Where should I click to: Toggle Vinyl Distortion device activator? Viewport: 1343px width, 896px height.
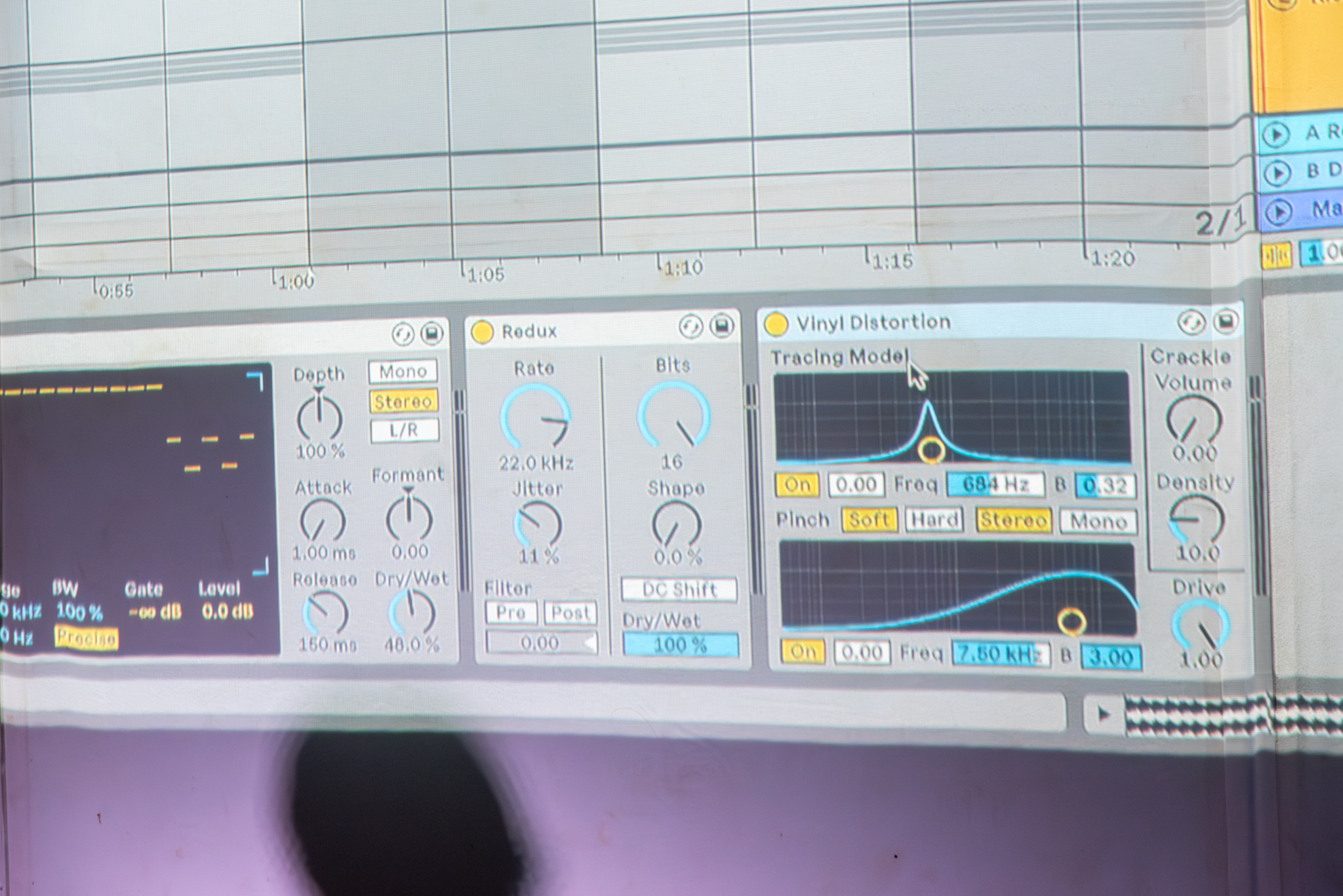pyautogui.click(x=776, y=323)
